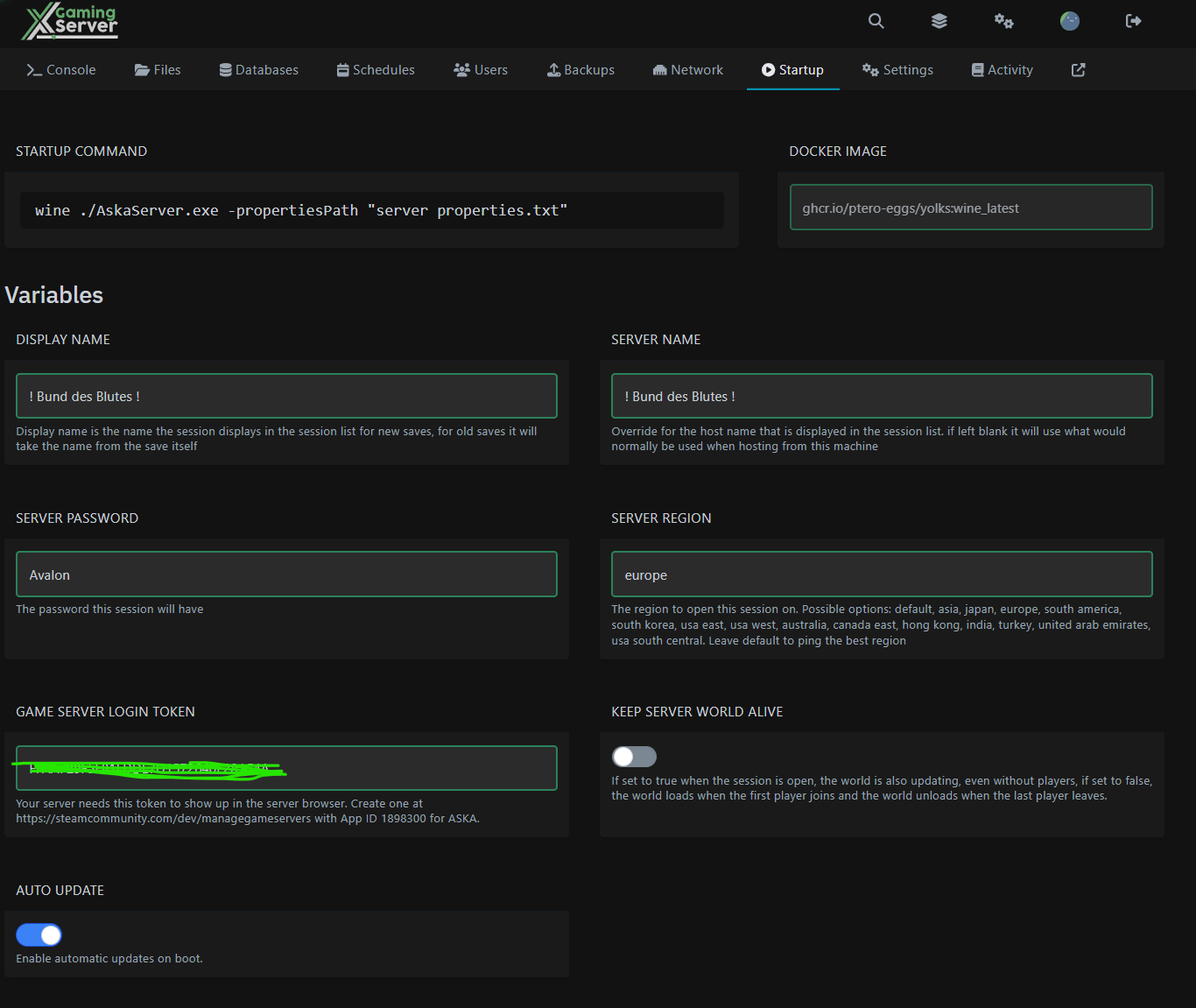Switch to the Console tab
The image size is (1196, 1008).
pos(60,69)
